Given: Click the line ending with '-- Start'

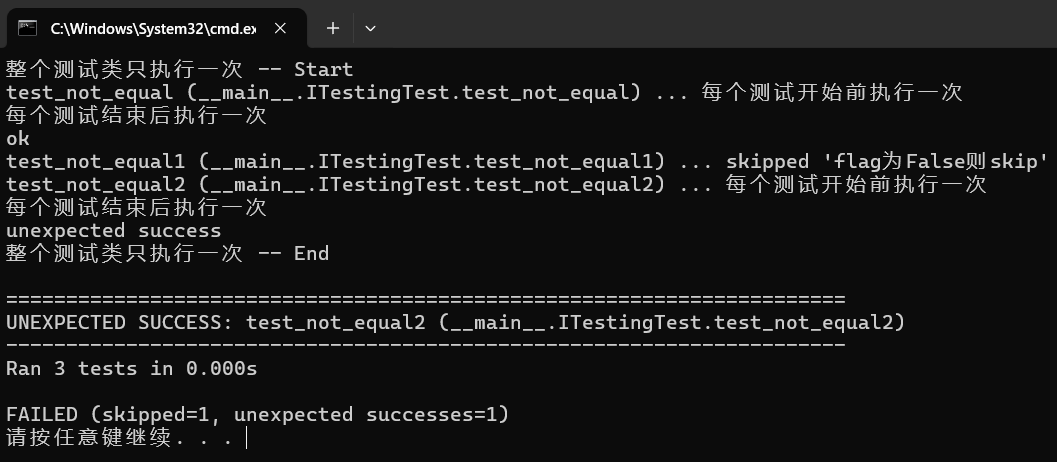Looking at the screenshot, I should (179, 69).
